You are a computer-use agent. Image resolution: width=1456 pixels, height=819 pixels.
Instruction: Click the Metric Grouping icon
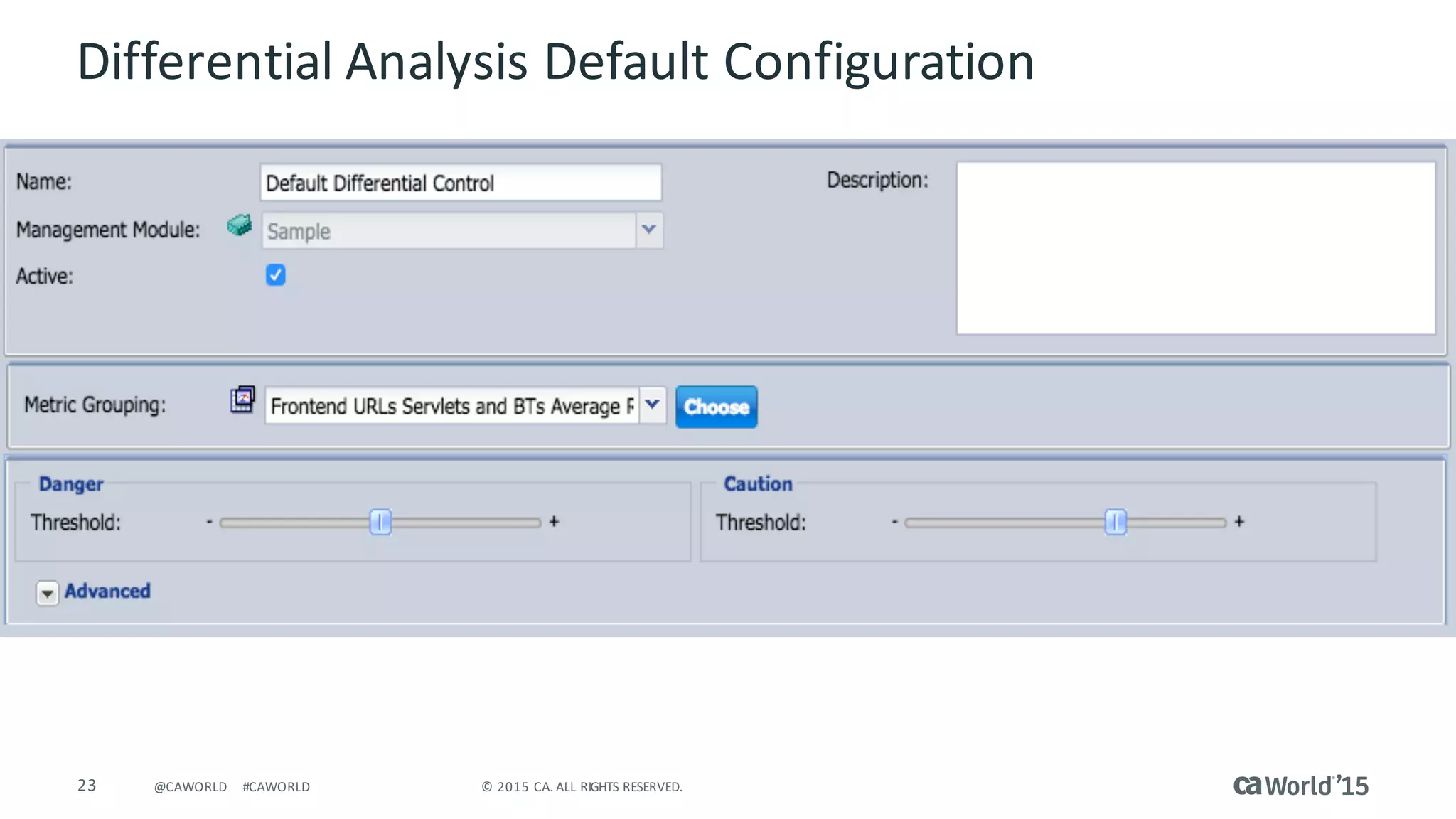click(242, 400)
